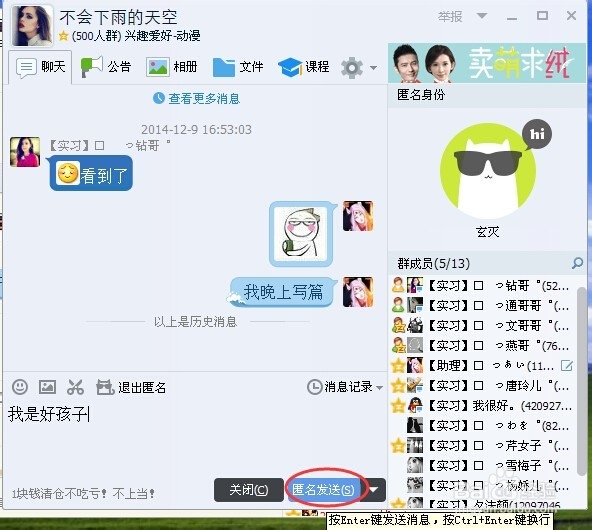Expand the 消息记录 dropdown arrow
This screenshot has width=592, height=530.
point(379,388)
